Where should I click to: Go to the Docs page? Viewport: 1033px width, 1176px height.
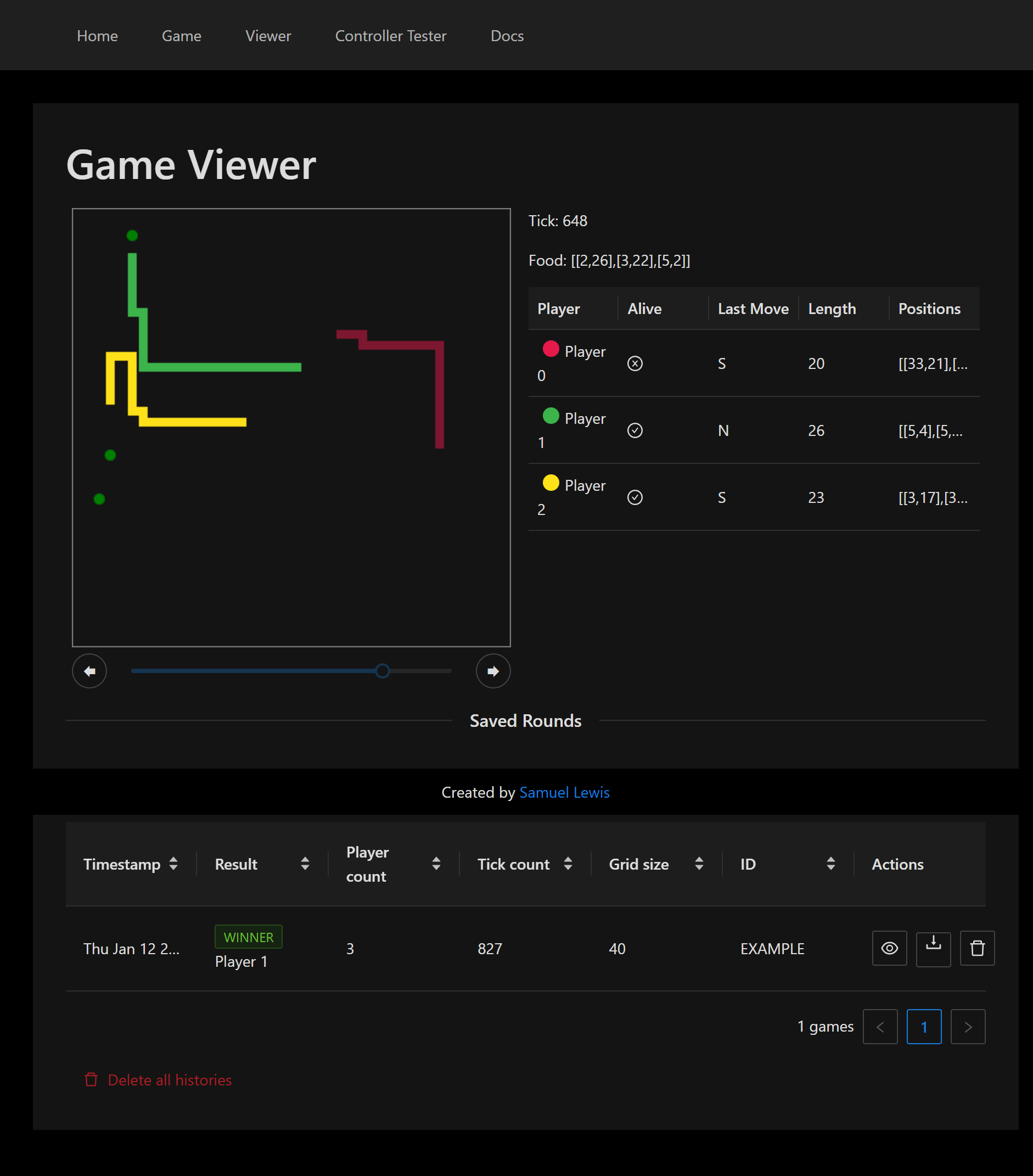[507, 36]
